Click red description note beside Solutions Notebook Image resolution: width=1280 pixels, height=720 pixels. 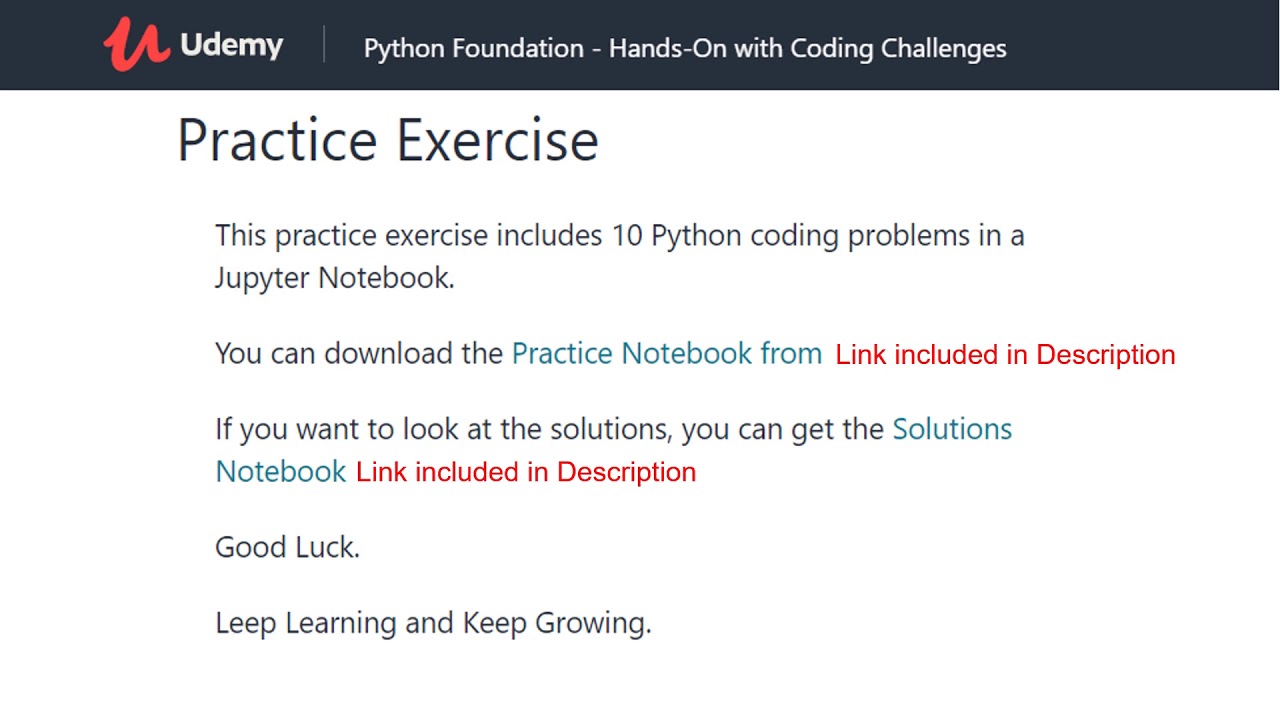[525, 472]
